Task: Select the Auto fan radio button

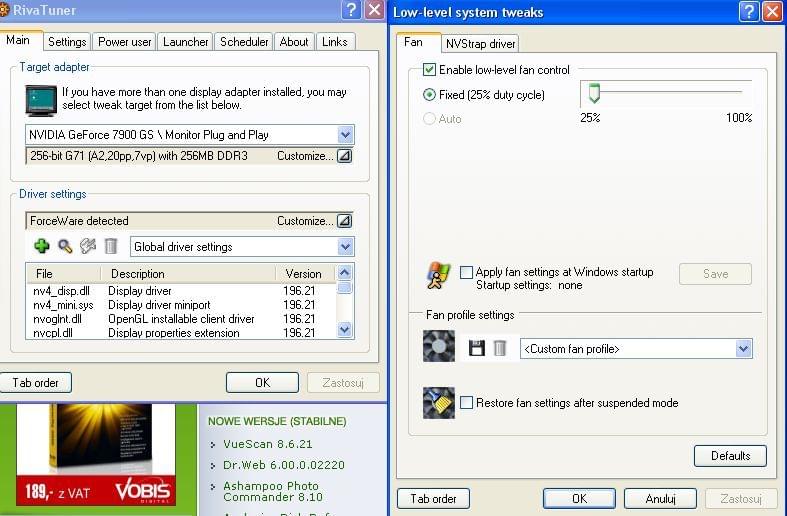Action: click(429, 118)
